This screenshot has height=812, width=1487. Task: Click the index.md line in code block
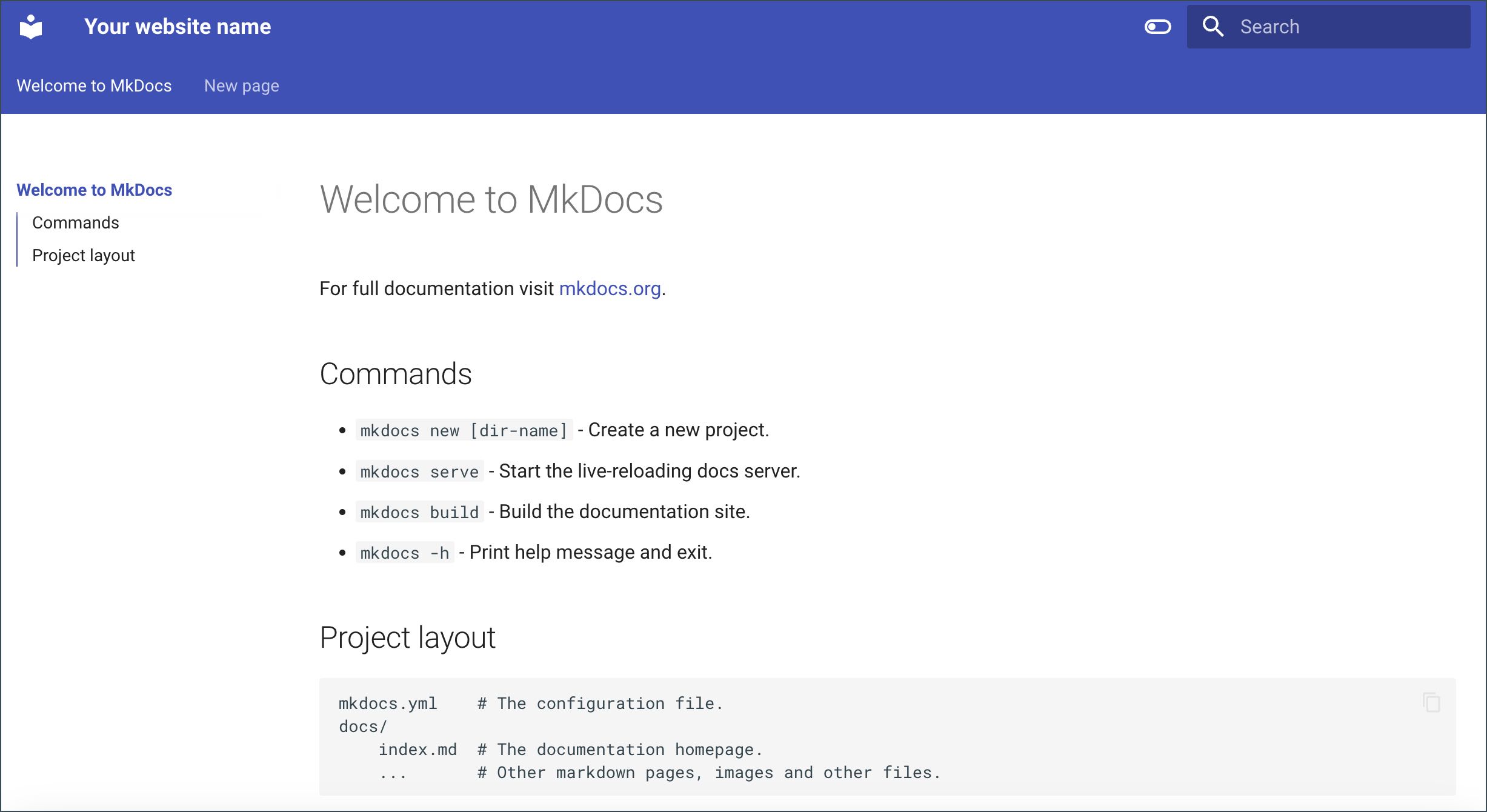[x=417, y=750]
